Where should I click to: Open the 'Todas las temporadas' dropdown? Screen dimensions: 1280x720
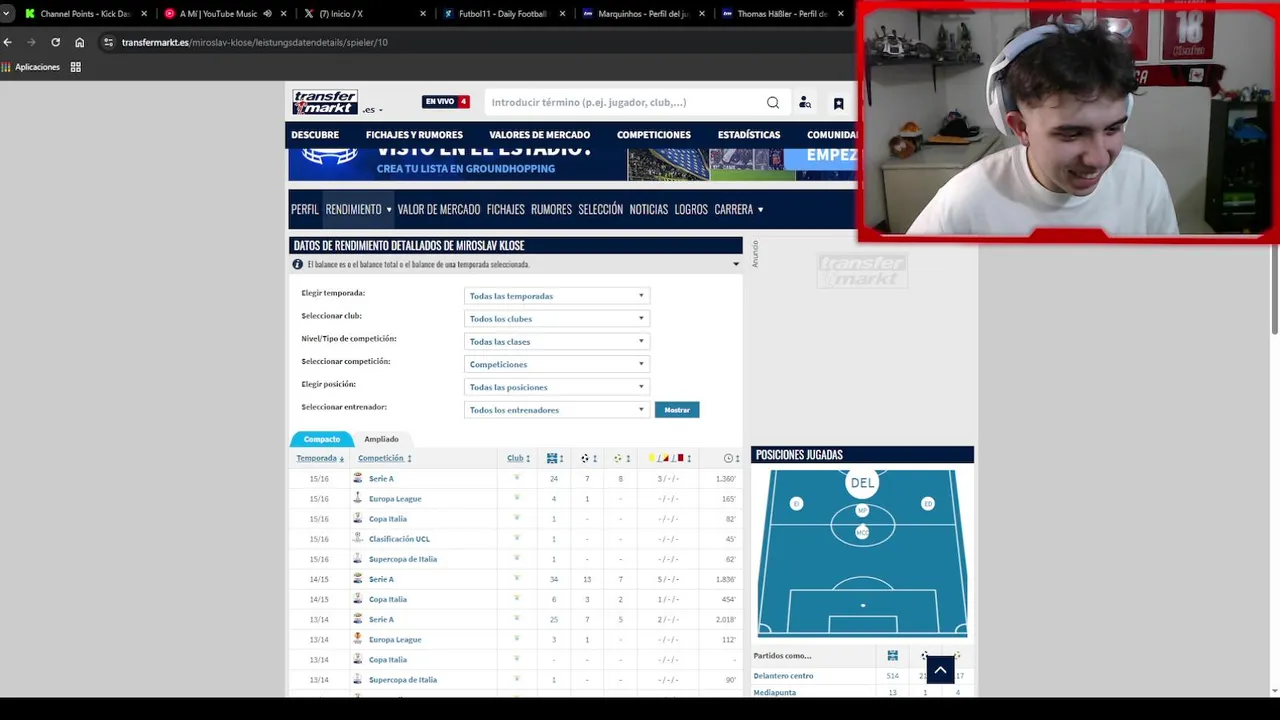[x=557, y=296]
